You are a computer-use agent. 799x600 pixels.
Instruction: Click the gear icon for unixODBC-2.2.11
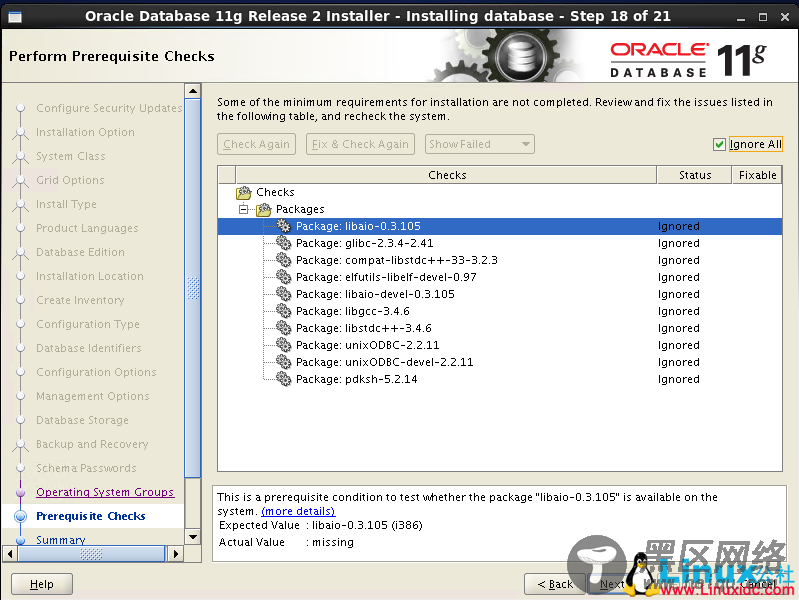[x=283, y=345]
